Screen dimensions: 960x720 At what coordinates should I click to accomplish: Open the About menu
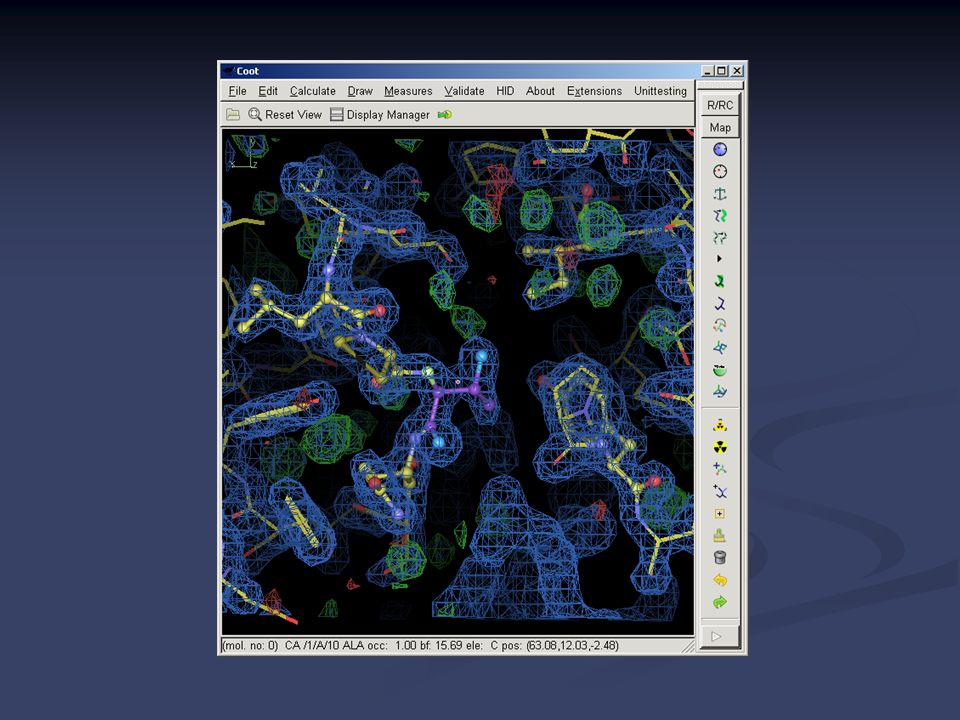(x=540, y=91)
